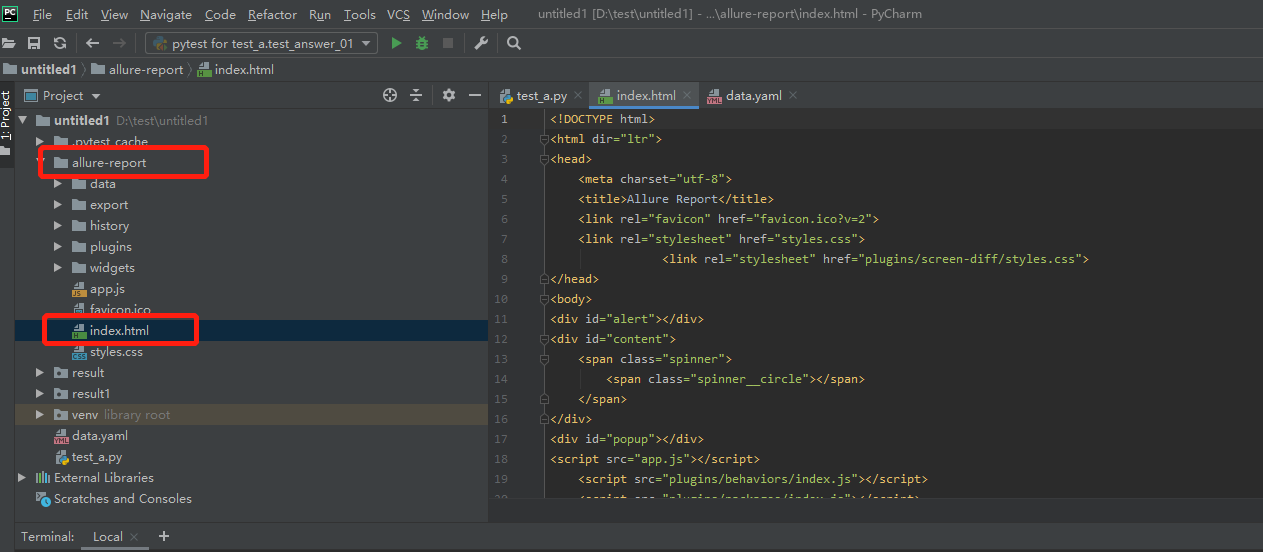Image resolution: width=1263 pixels, height=552 pixels.
Task: Expand the venv library root
Action: tap(40, 415)
